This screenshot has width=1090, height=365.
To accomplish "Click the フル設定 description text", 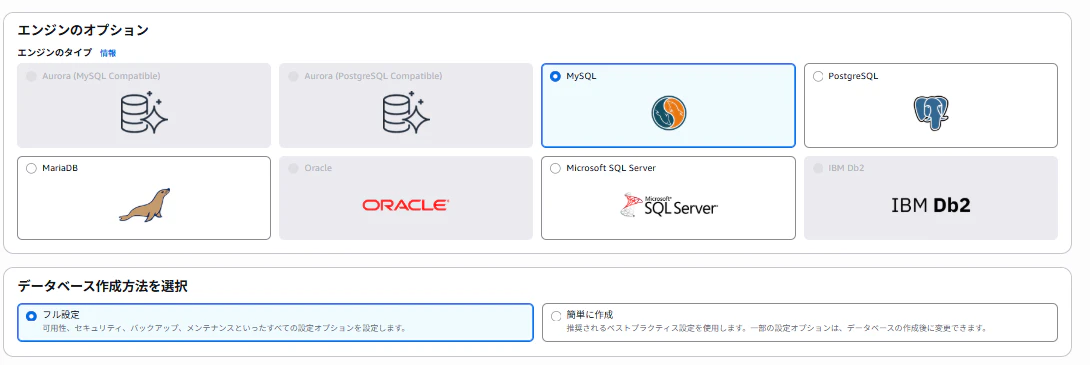I will coord(224,327).
